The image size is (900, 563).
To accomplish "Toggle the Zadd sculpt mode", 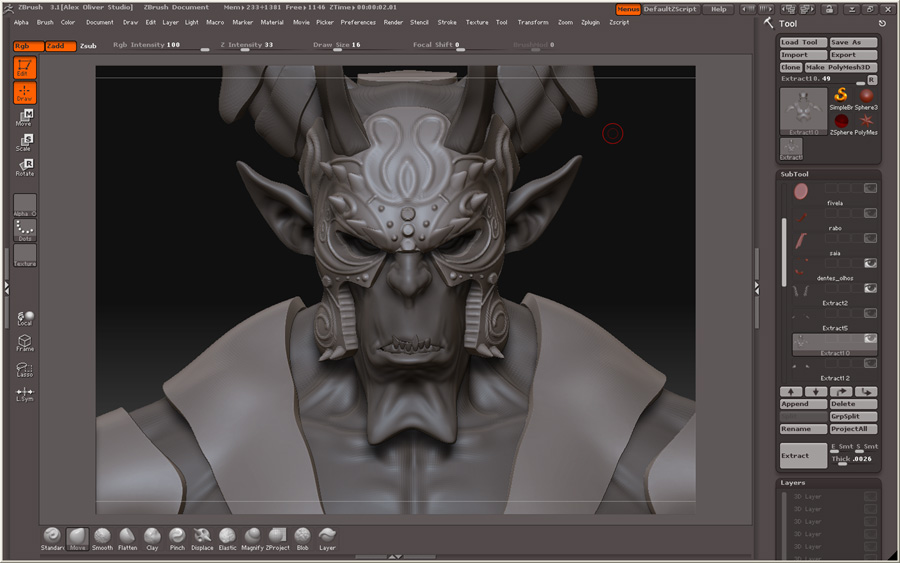I will pyautogui.click(x=61, y=46).
